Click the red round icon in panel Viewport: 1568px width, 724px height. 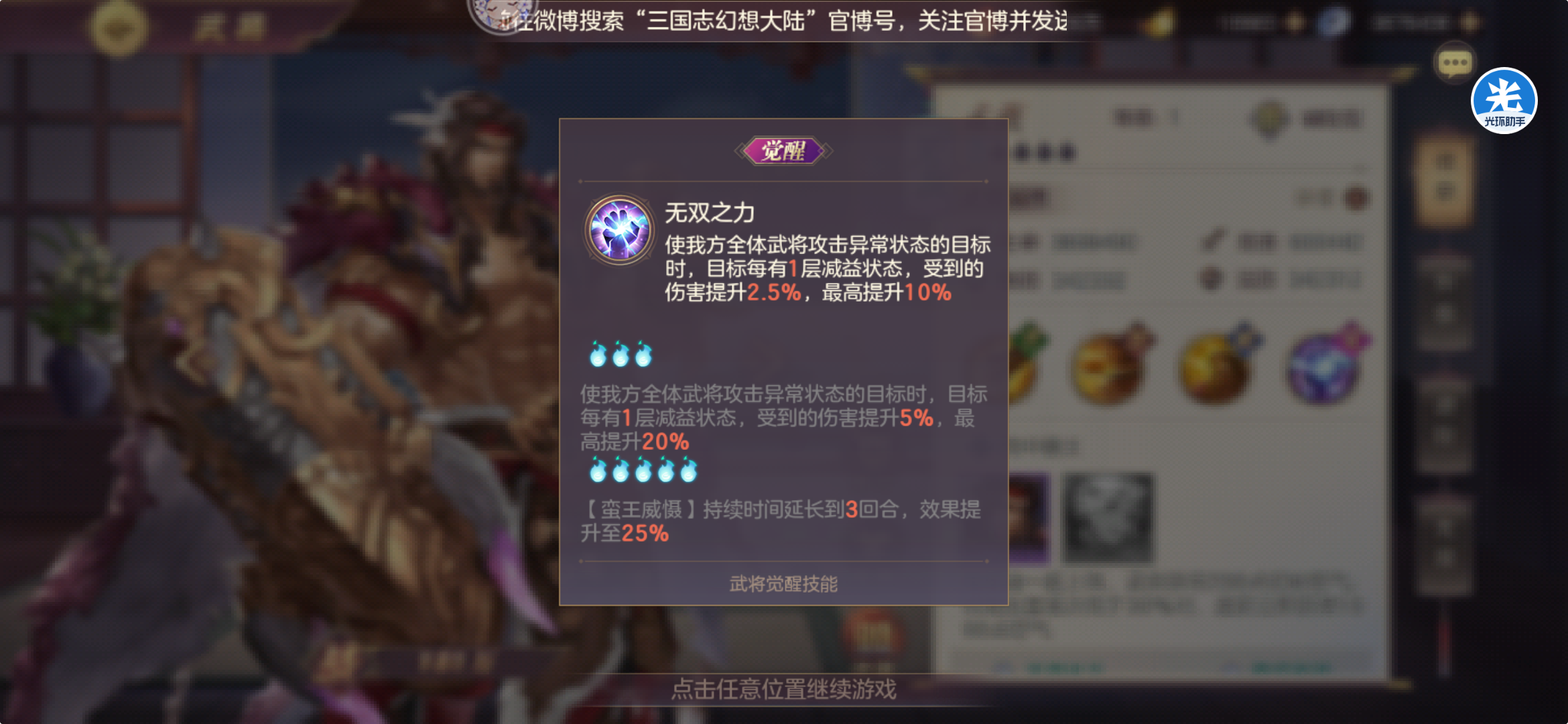tap(1356, 198)
